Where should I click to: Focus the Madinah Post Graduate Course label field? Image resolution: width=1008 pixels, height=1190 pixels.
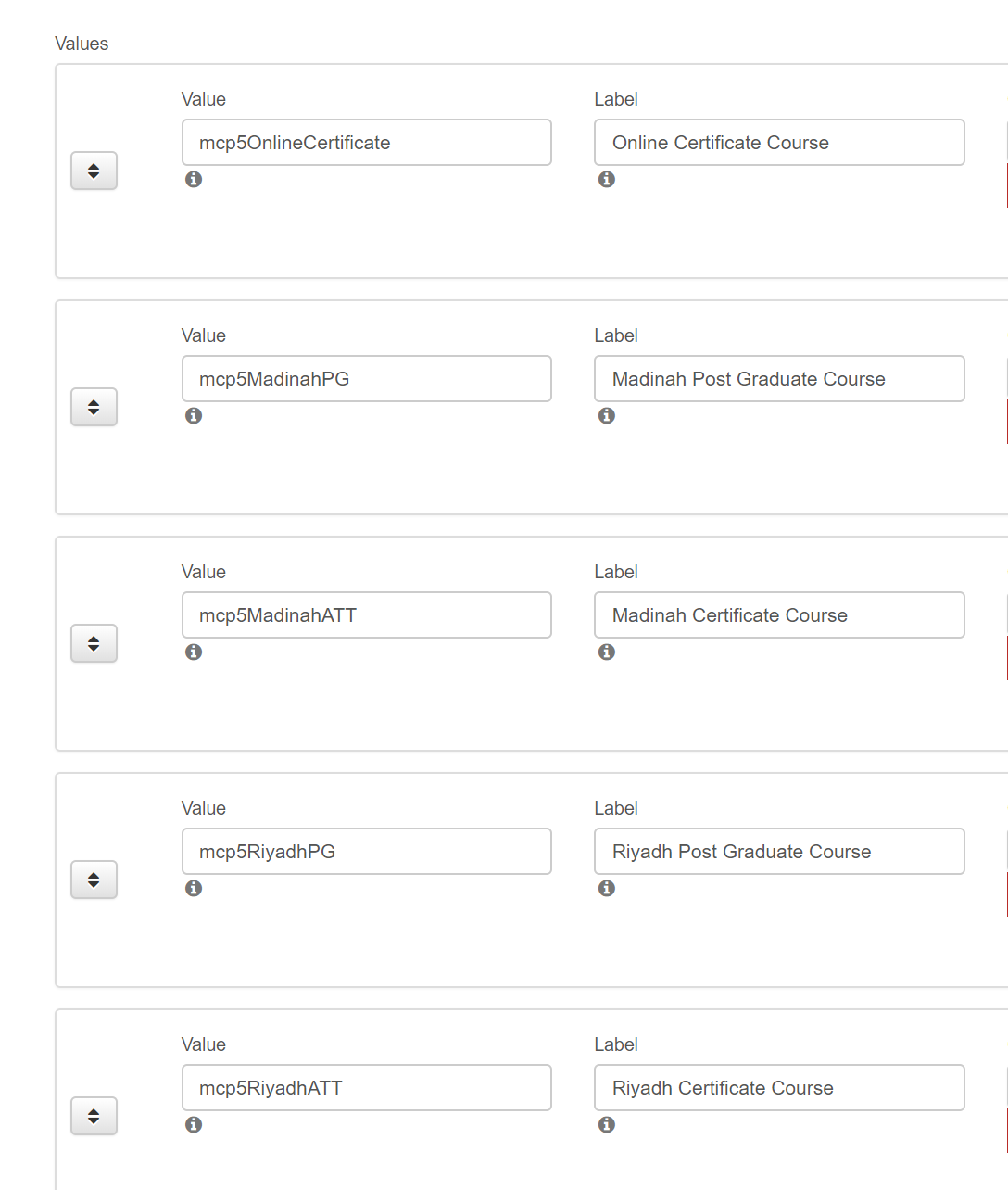tap(779, 379)
